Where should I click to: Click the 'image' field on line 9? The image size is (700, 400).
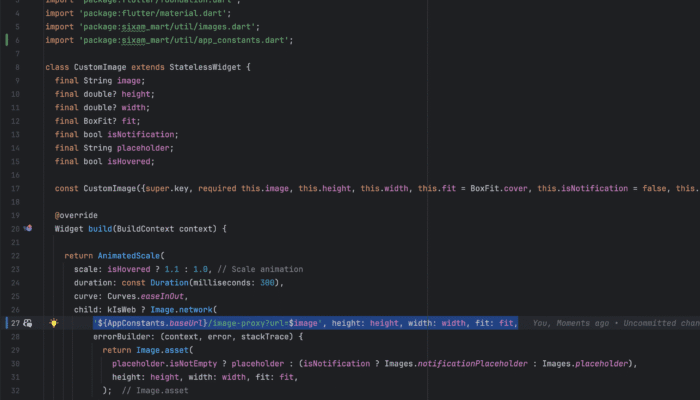(x=129, y=81)
